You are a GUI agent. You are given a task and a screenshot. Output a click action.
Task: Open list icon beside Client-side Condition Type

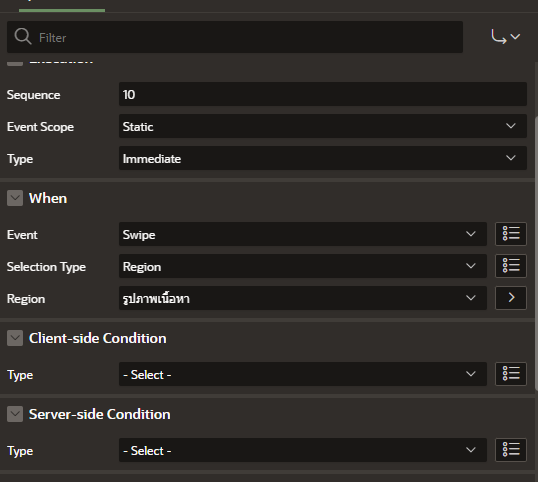511,374
